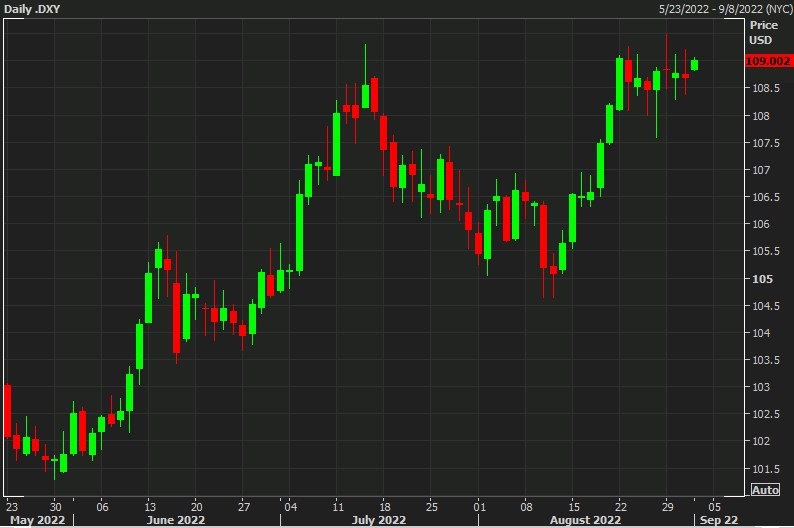794x528 pixels.
Task: Click the 103 price axis label
Action: pyautogui.click(x=761, y=387)
